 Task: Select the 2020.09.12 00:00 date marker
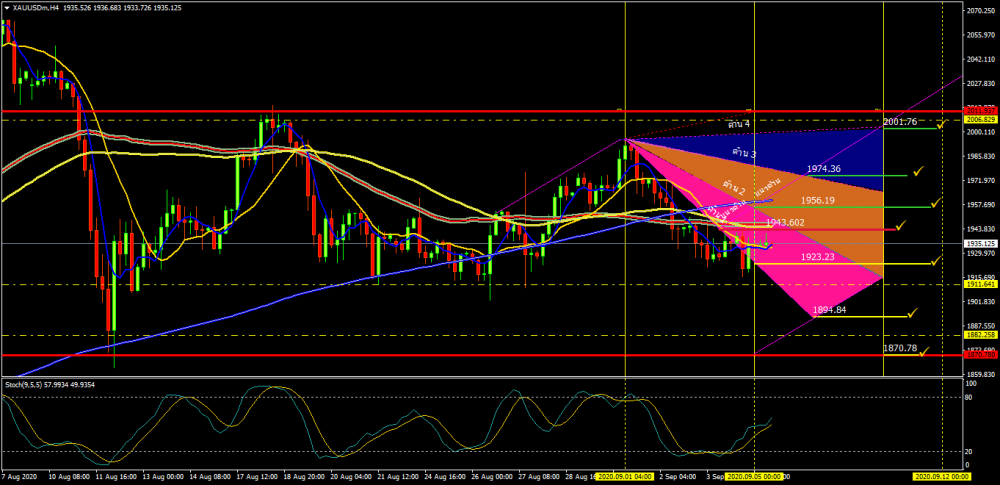coord(942,476)
